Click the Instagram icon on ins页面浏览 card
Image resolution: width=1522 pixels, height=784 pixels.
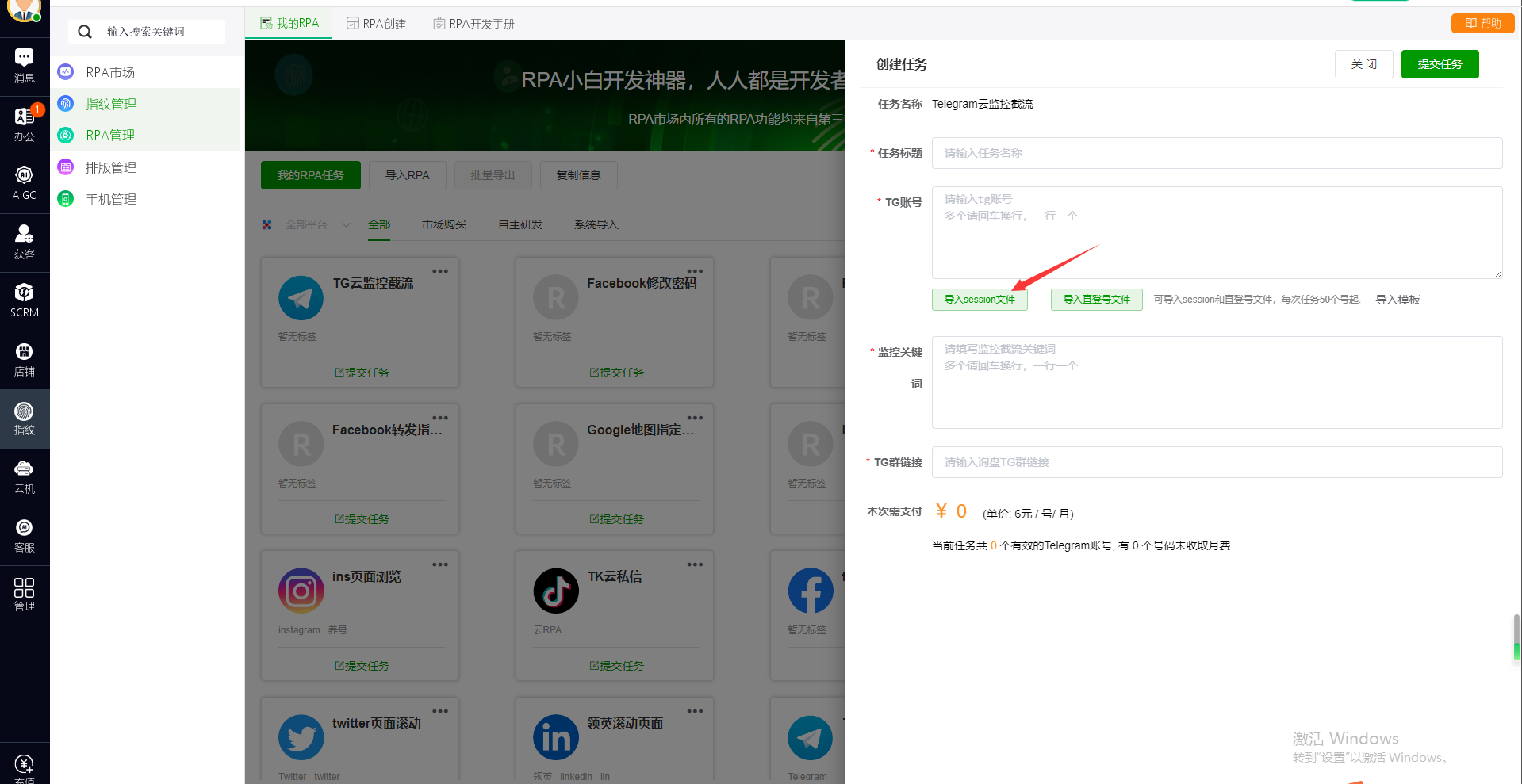[301, 591]
